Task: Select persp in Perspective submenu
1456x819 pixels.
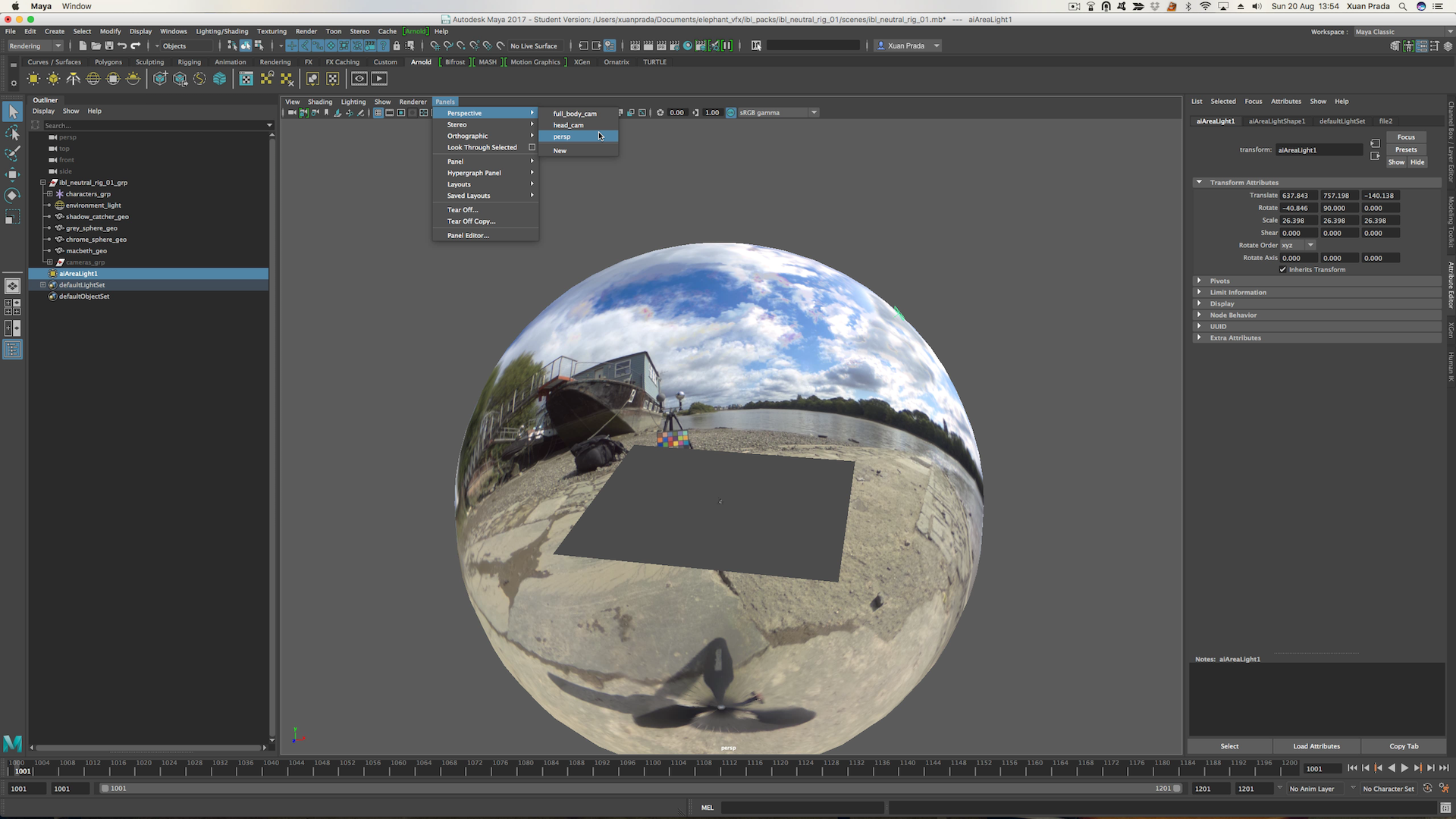Action: pos(579,136)
